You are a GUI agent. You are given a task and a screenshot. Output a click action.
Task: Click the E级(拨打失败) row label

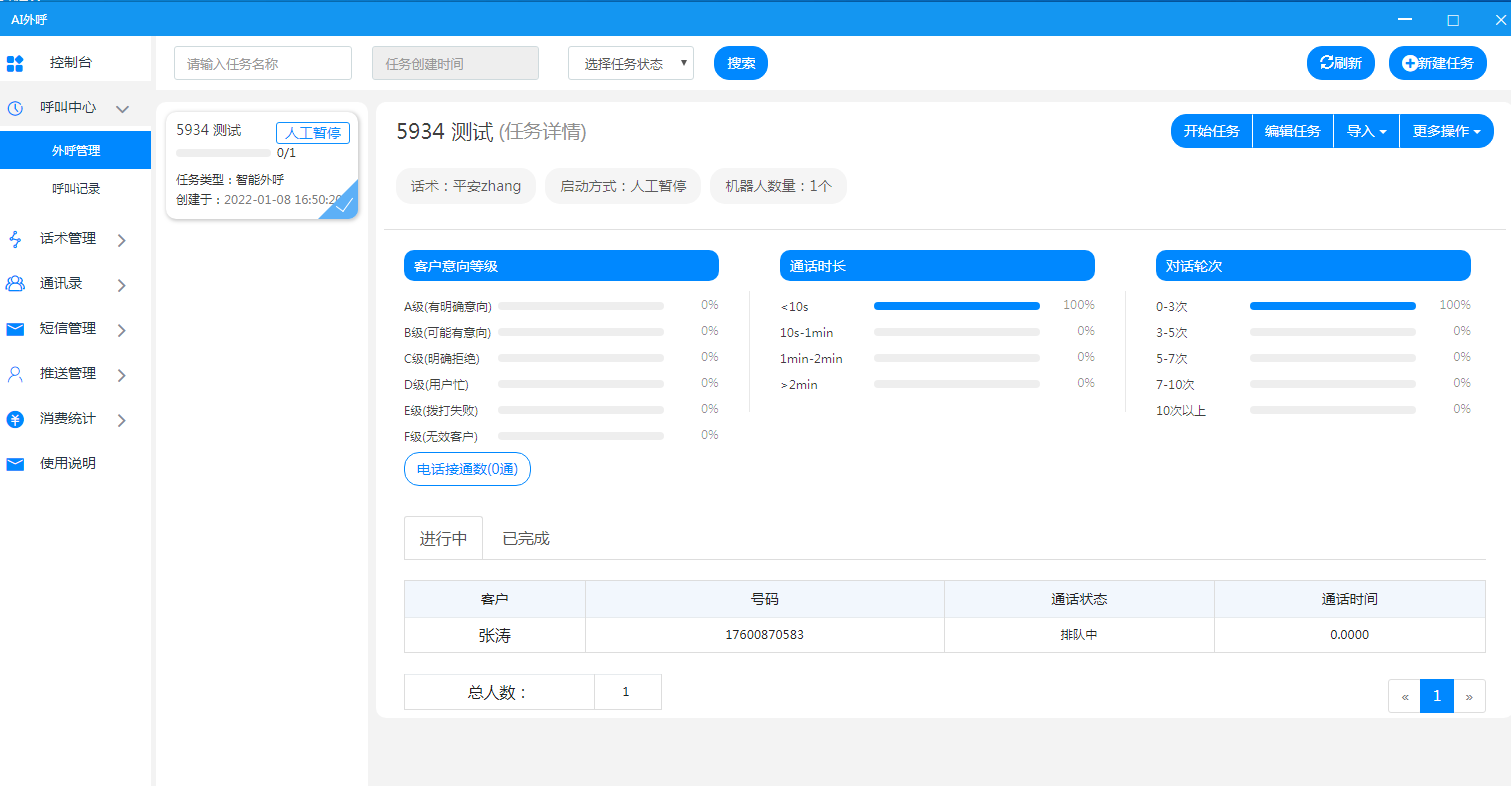441,411
